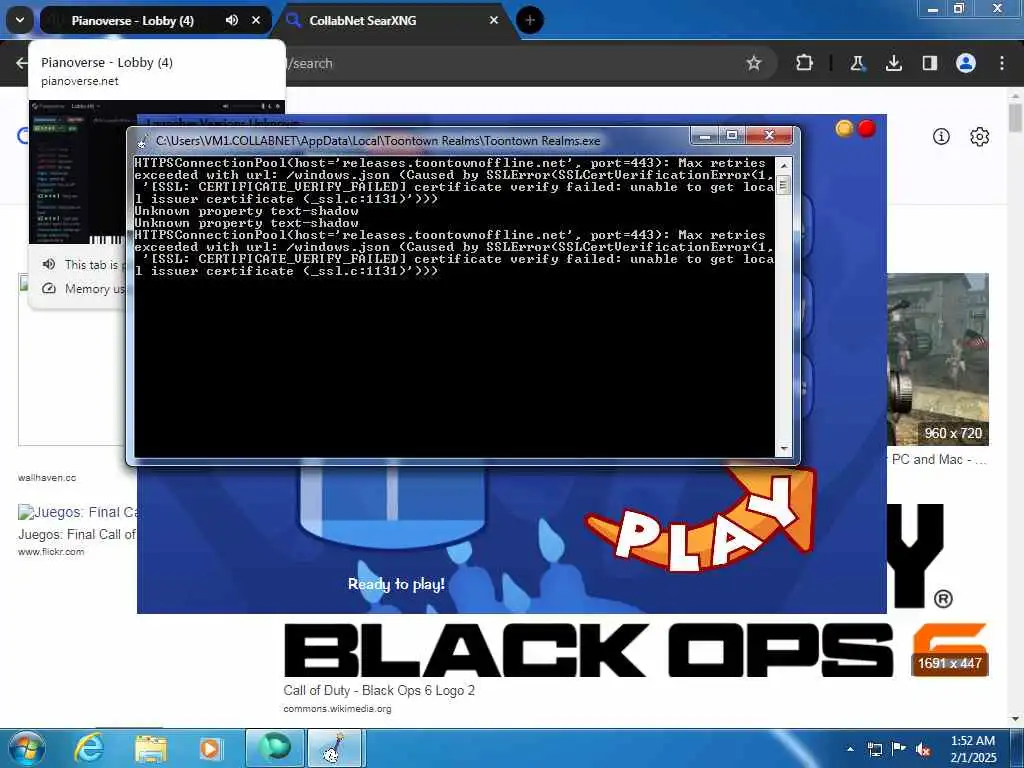
Task: Open the taskbar clock 1:52 AM
Action: [x=973, y=749]
